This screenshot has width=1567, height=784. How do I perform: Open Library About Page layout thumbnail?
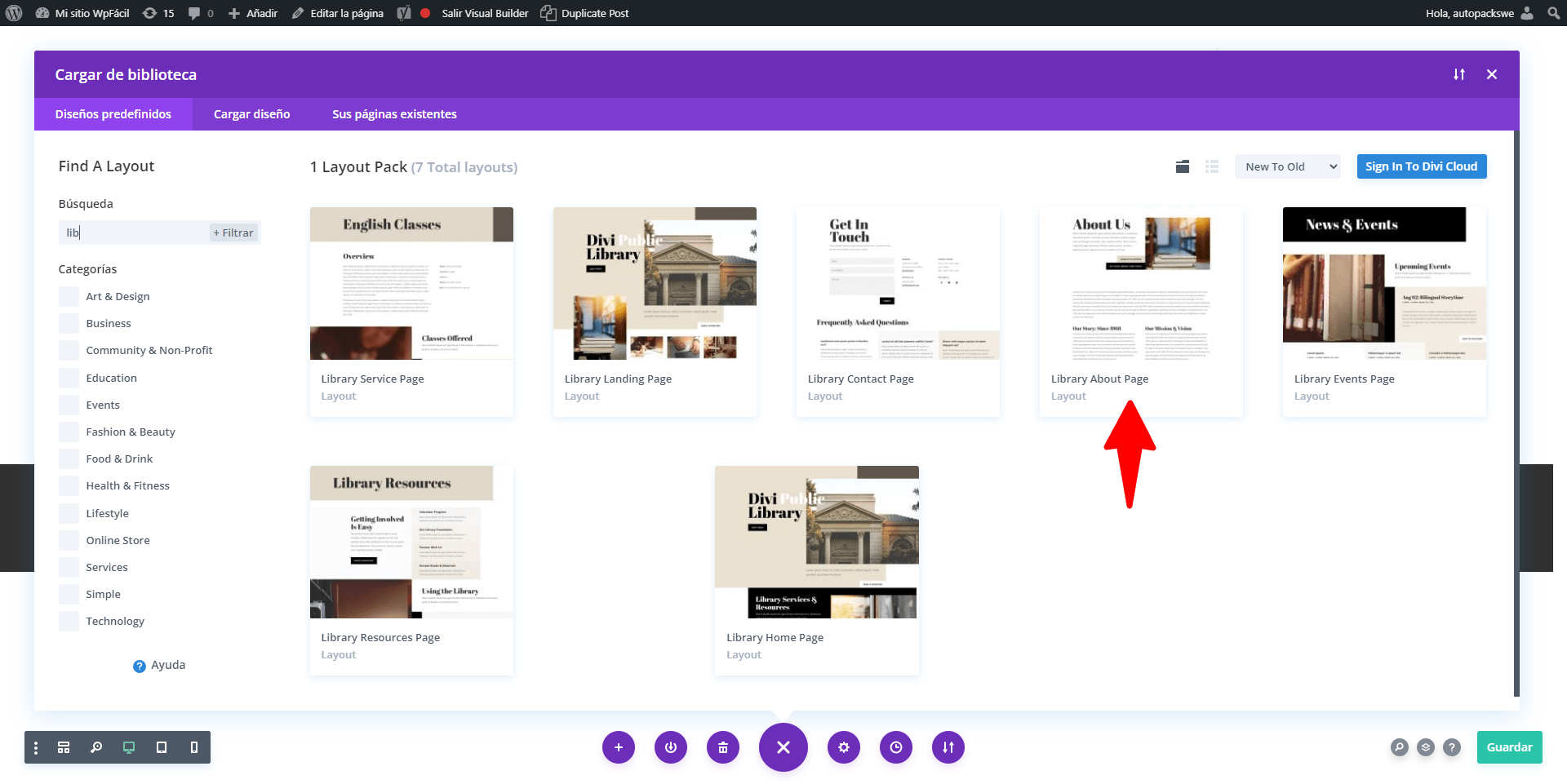(x=1141, y=283)
